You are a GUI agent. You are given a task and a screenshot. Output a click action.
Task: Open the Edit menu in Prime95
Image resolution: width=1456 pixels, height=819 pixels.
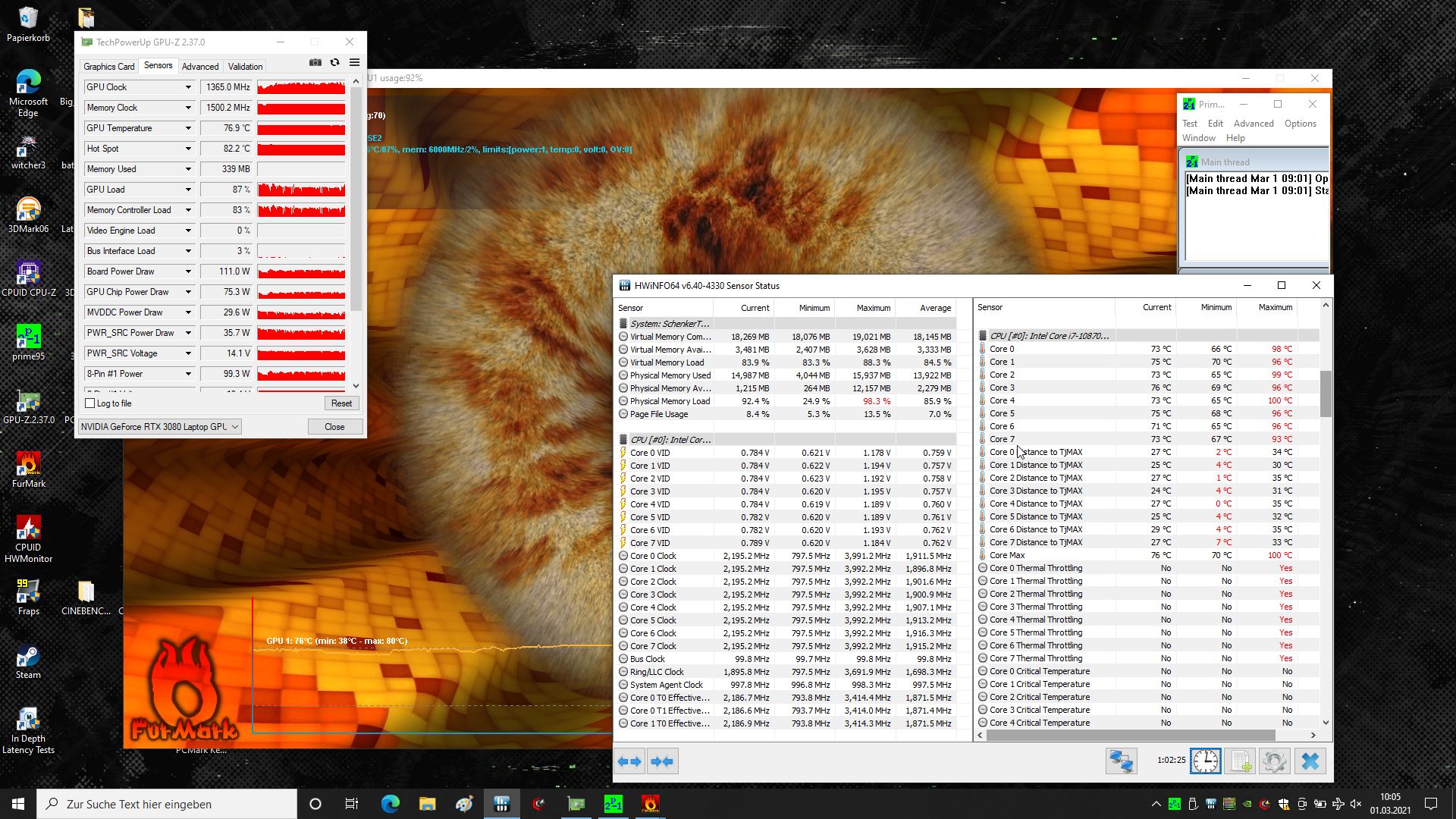(x=1216, y=124)
